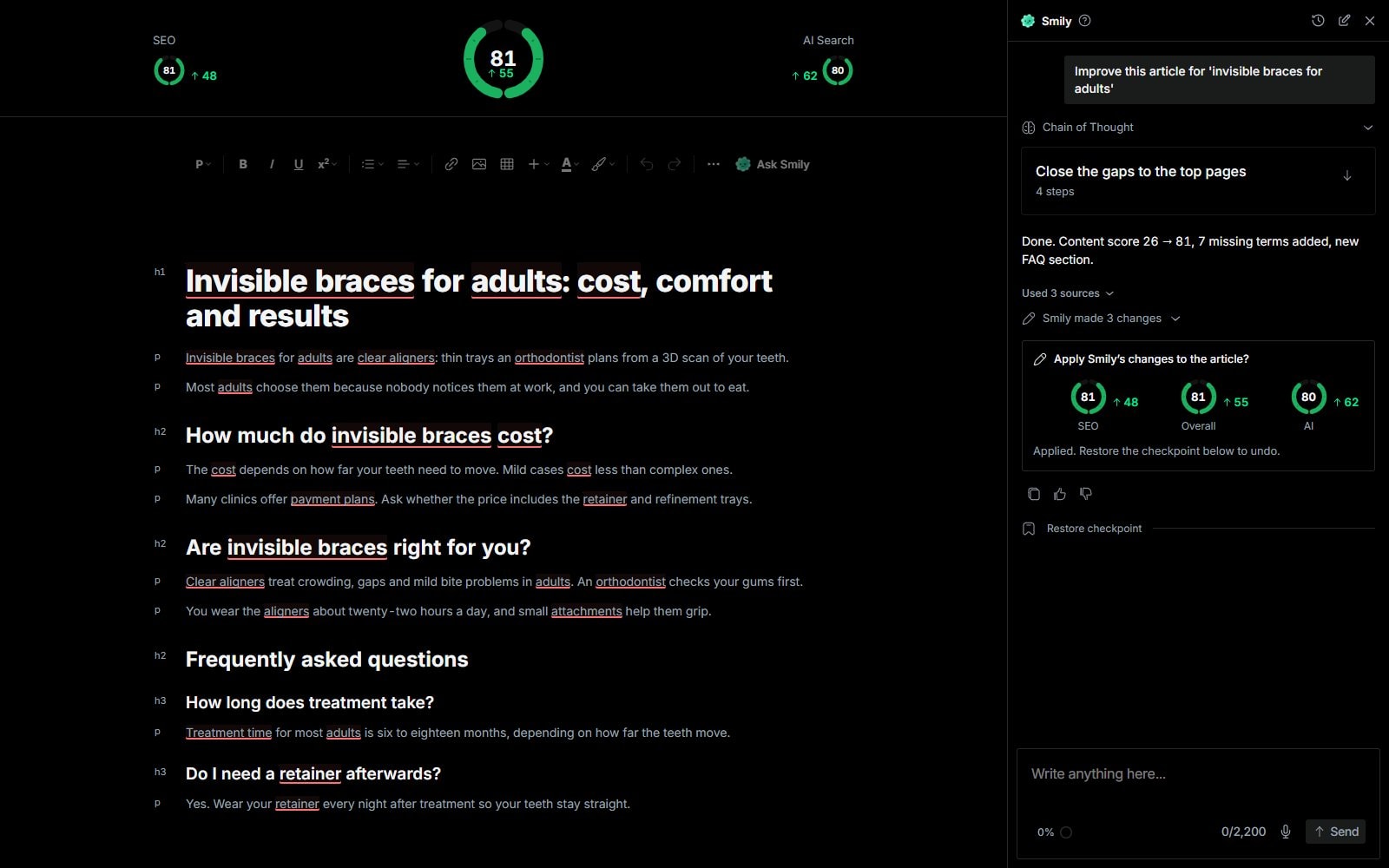Close the Smily side panel
The width and height of the screenshot is (1389, 868).
click(x=1370, y=21)
